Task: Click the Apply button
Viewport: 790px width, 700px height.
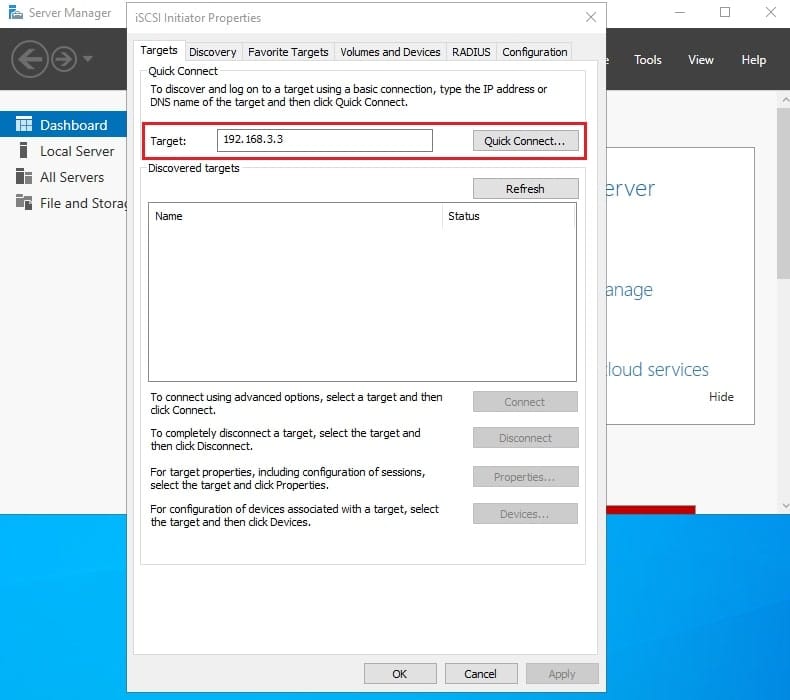Action: point(562,674)
